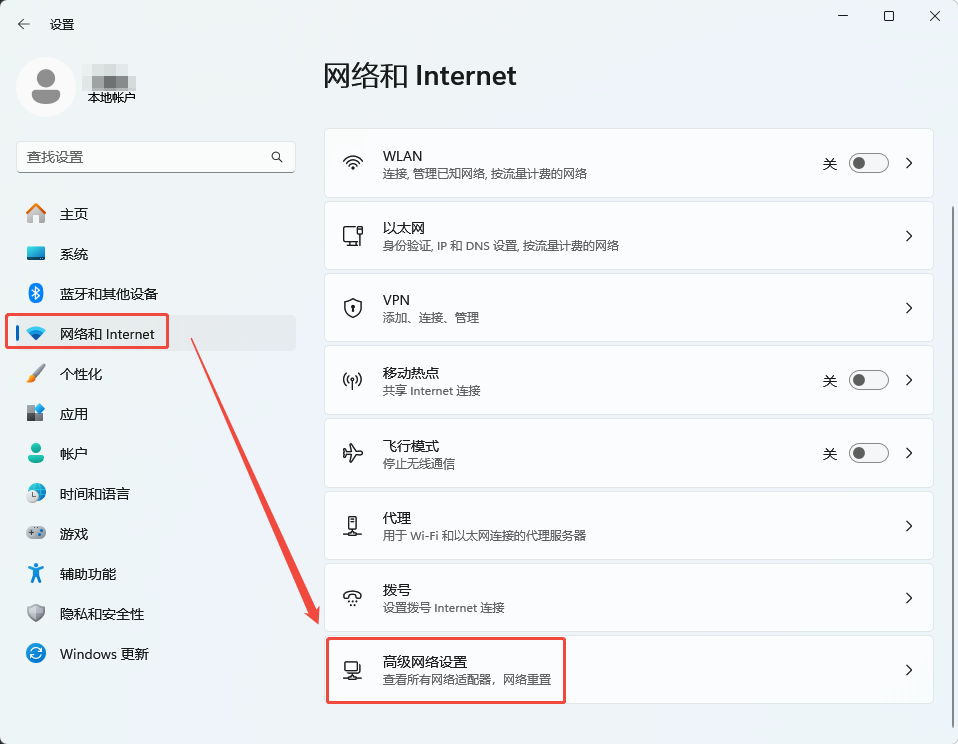Image resolution: width=958 pixels, height=744 pixels.
Task: Click the back arrow in the title bar
Action: [24, 24]
